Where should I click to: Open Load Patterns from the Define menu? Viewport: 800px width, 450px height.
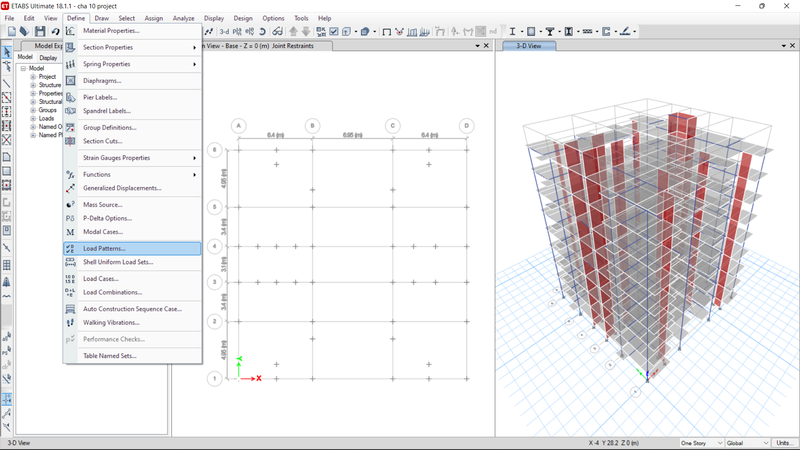pos(132,248)
